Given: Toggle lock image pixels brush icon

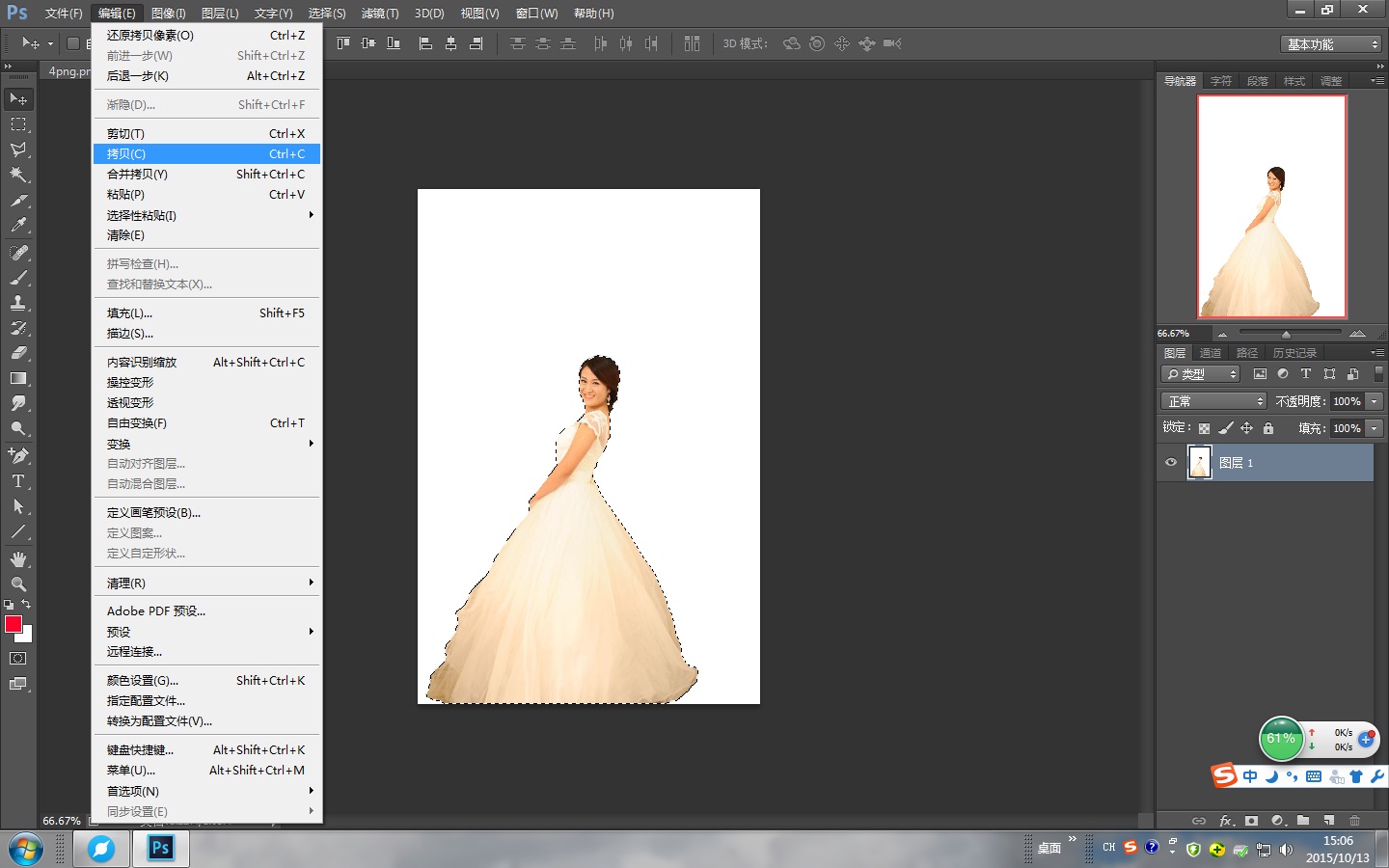Looking at the screenshot, I should click(1225, 428).
